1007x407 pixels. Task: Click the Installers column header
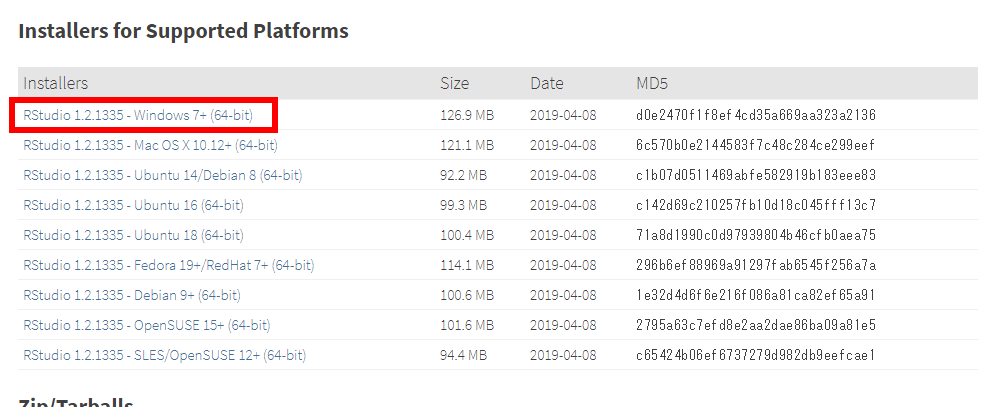coord(55,83)
